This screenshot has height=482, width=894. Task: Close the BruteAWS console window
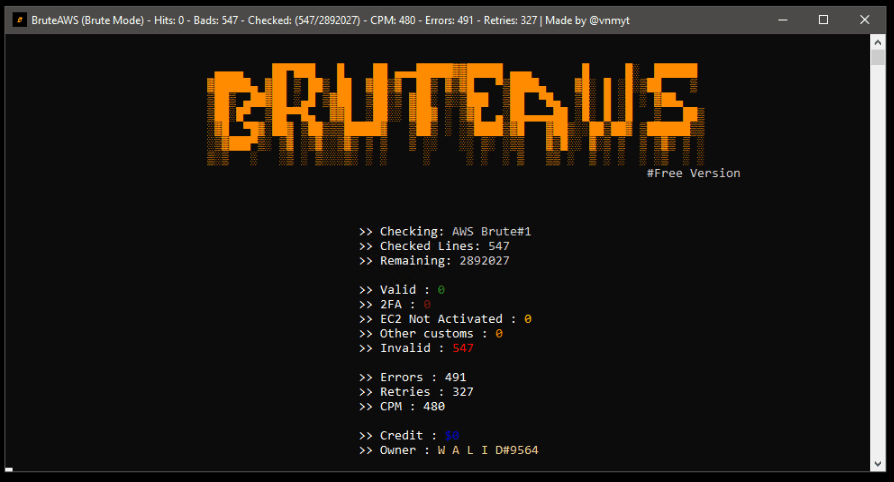pos(868,20)
